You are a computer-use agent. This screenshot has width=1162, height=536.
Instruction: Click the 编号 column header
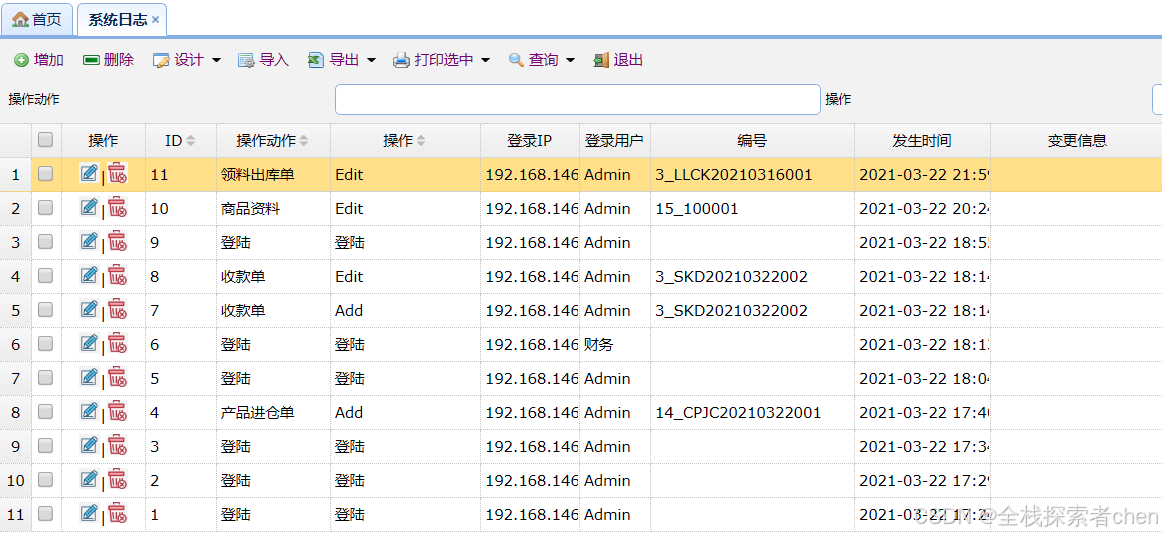752,140
